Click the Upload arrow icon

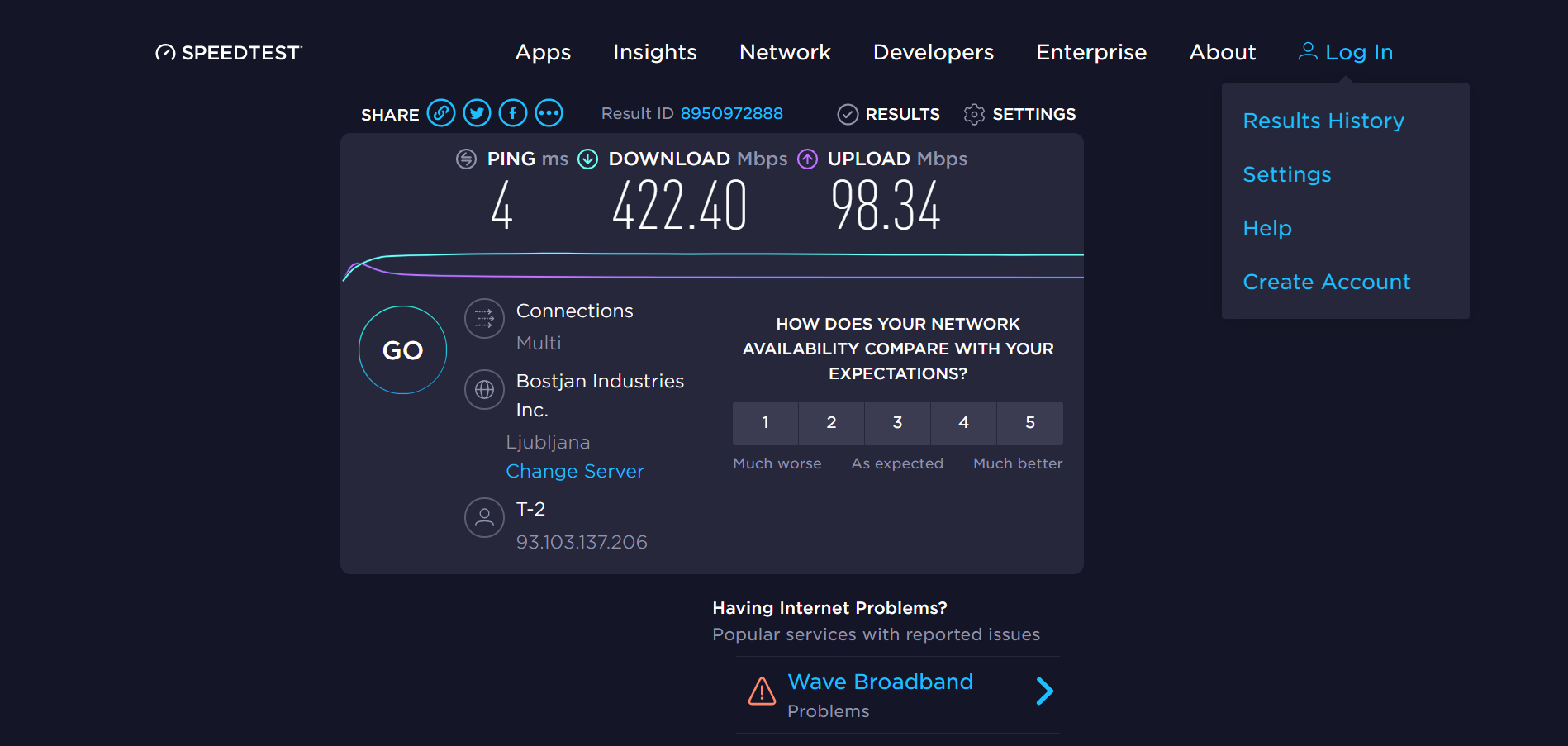[807, 159]
